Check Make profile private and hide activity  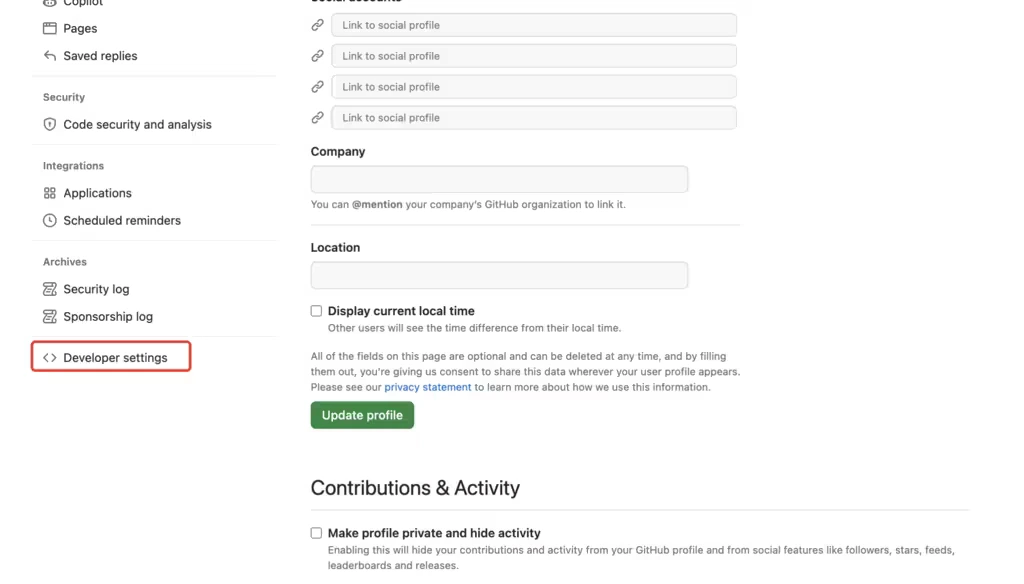pos(316,533)
